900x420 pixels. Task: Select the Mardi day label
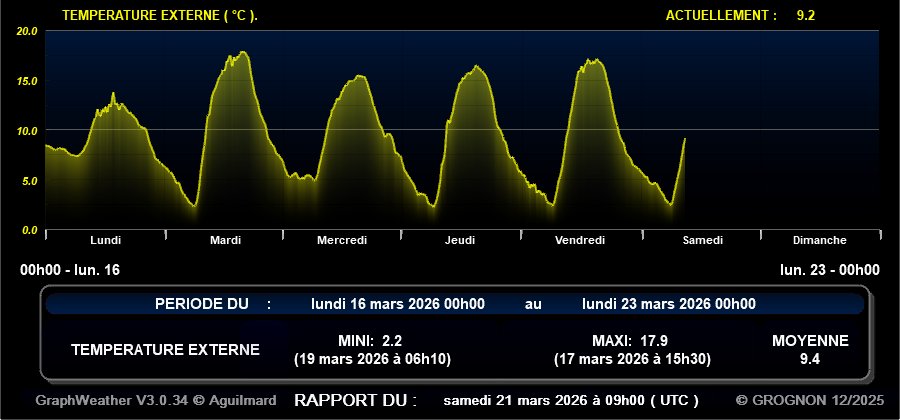[x=225, y=240]
